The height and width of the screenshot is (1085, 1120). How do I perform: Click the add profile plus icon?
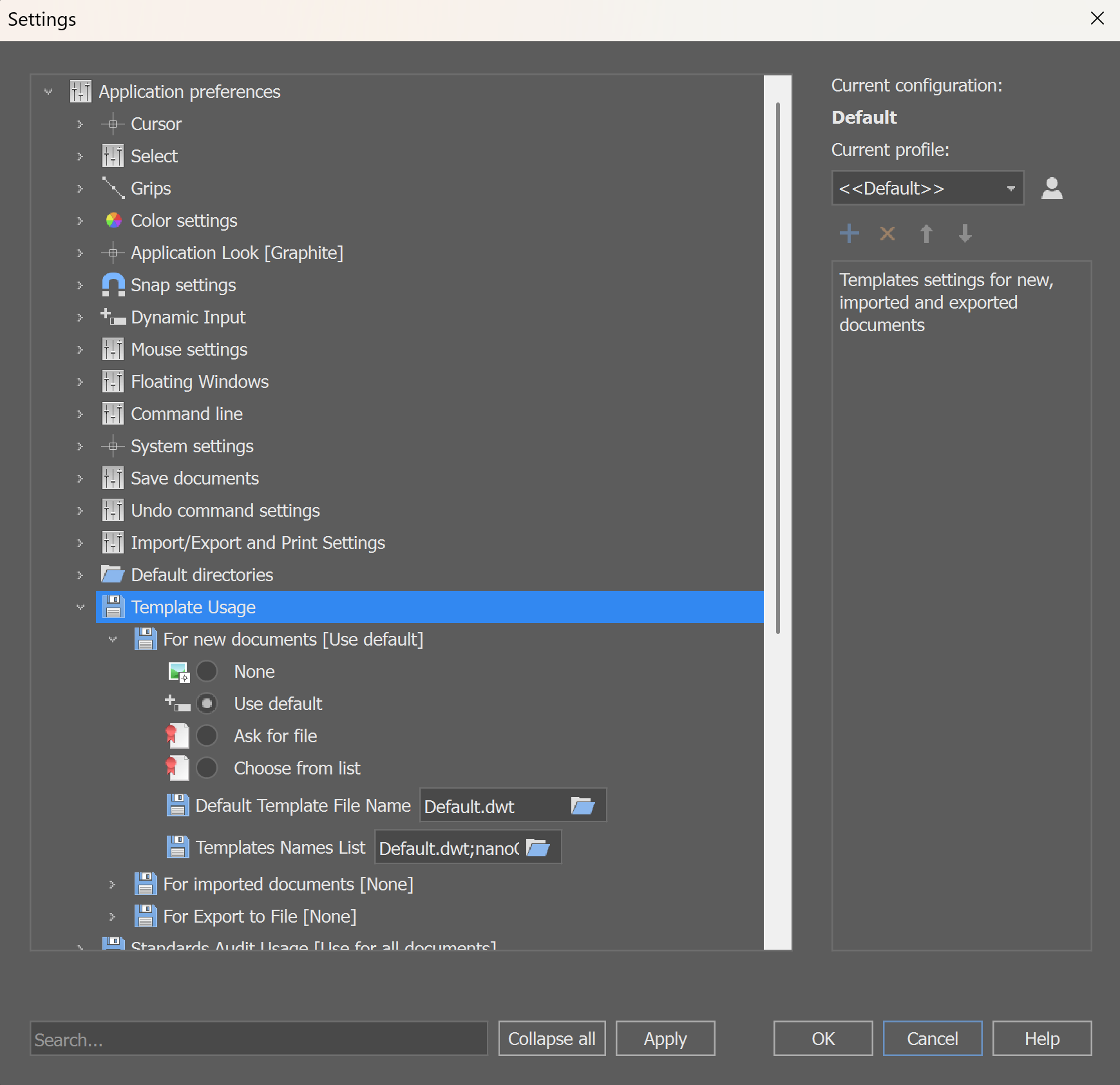tap(849, 233)
